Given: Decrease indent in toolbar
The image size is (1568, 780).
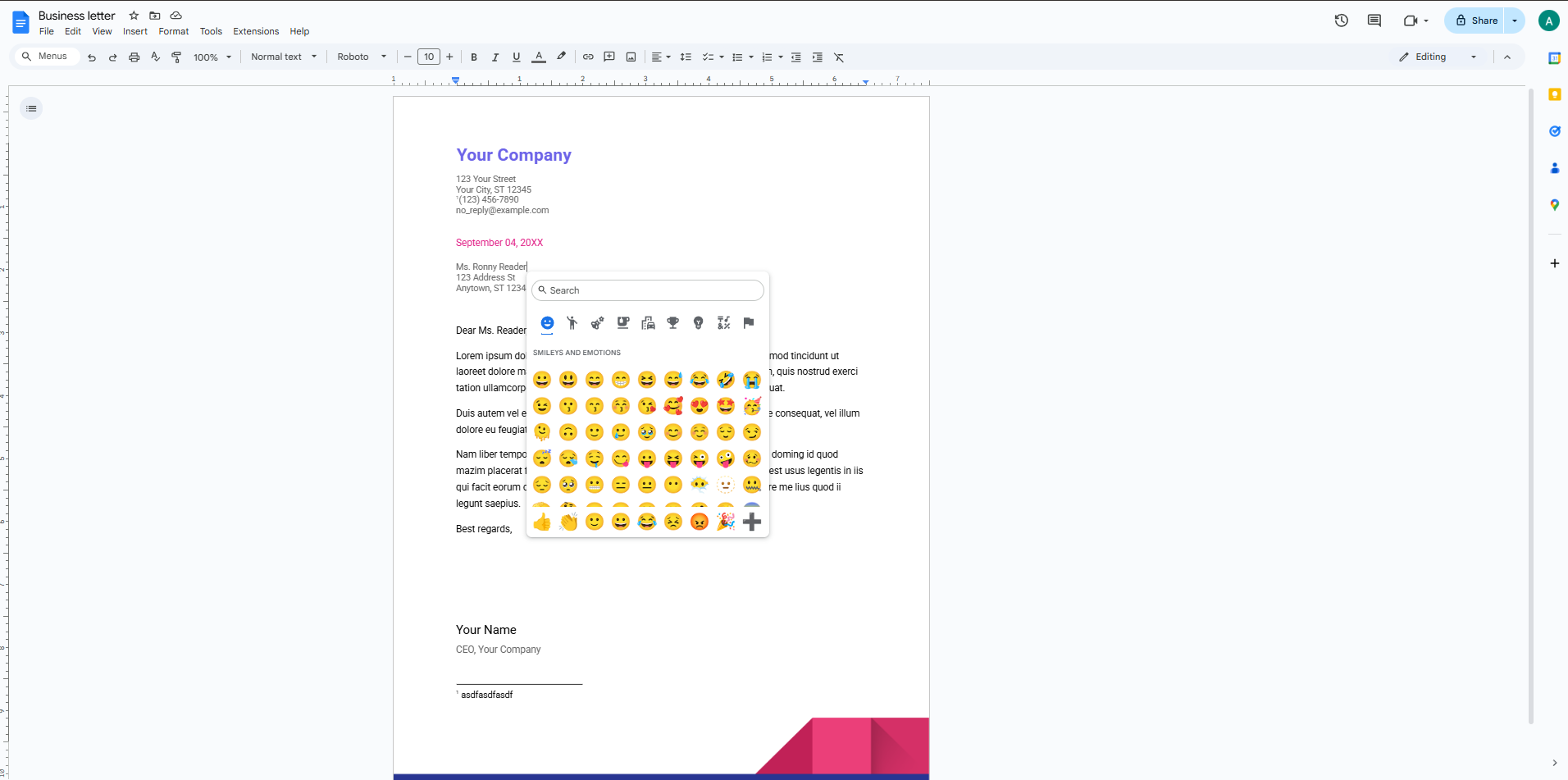Looking at the screenshot, I should (x=795, y=57).
